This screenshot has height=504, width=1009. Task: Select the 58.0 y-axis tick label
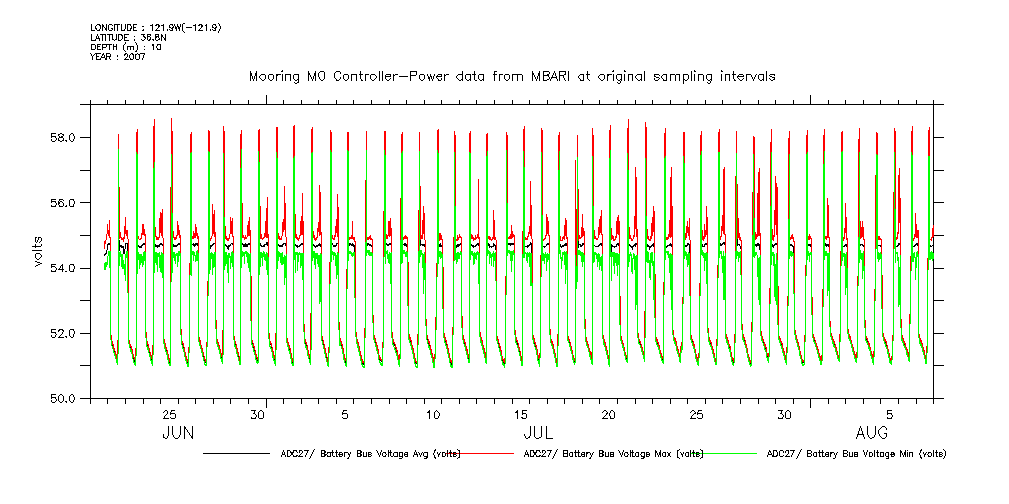tap(66, 137)
